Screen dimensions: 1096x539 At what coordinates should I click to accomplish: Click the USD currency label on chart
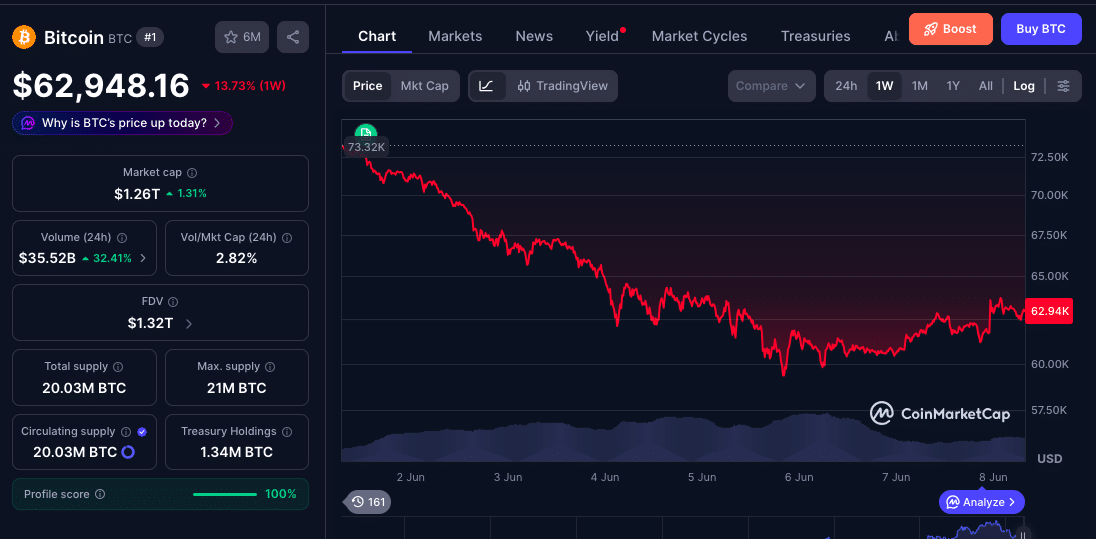click(1049, 459)
